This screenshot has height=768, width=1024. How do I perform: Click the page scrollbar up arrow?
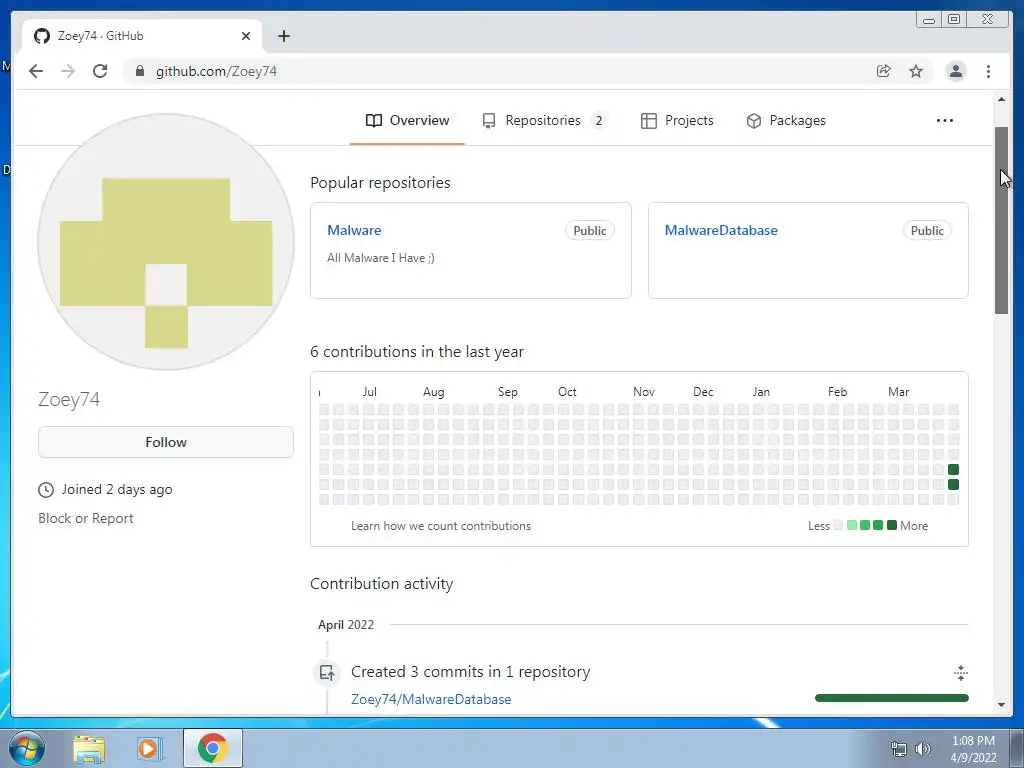click(1001, 99)
